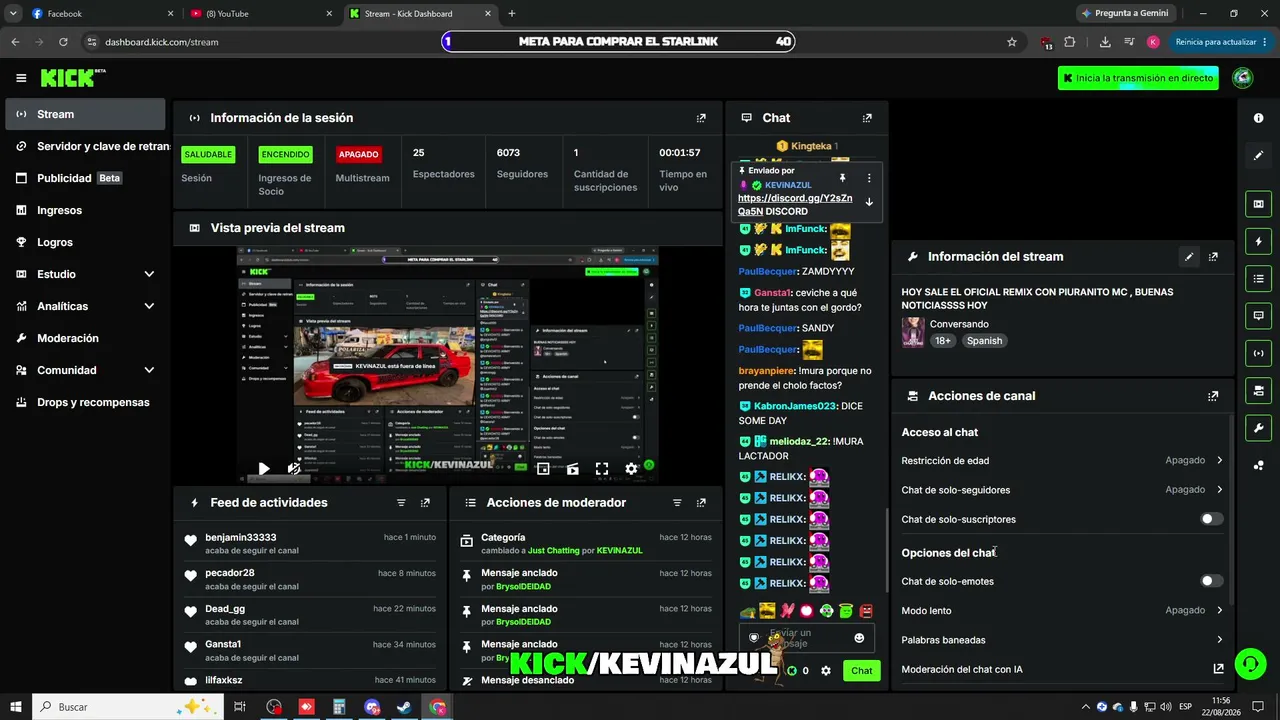The height and width of the screenshot is (720, 1280).
Task: Filter the Feed de actividades list
Action: [x=401, y=503]
